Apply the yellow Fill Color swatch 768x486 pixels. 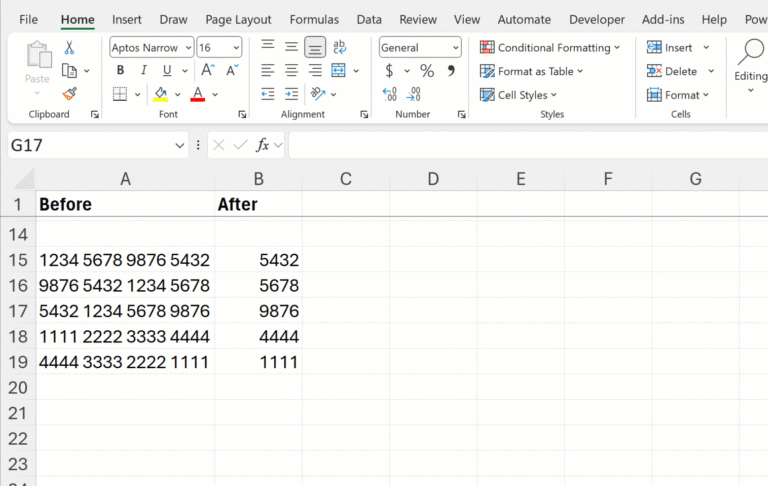point(160,94)
